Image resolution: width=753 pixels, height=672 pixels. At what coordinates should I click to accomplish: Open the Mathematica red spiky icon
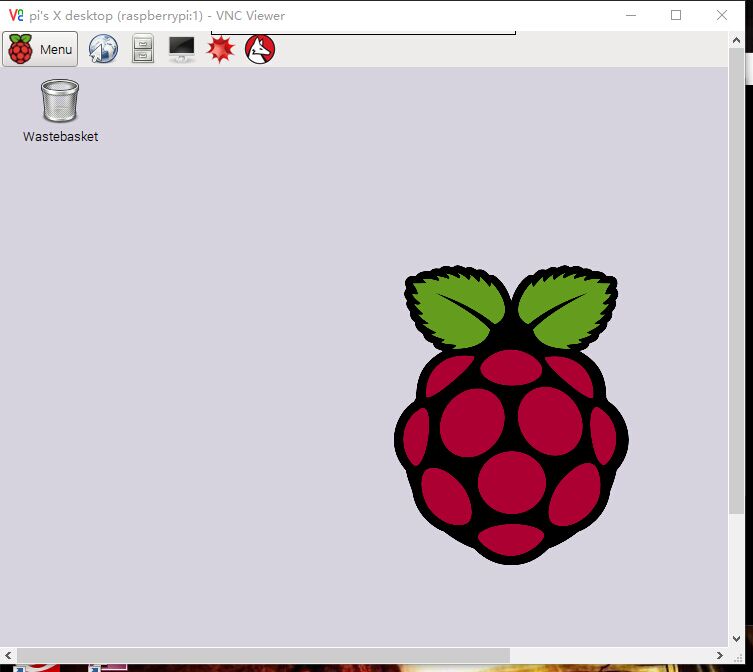point(220,49)
